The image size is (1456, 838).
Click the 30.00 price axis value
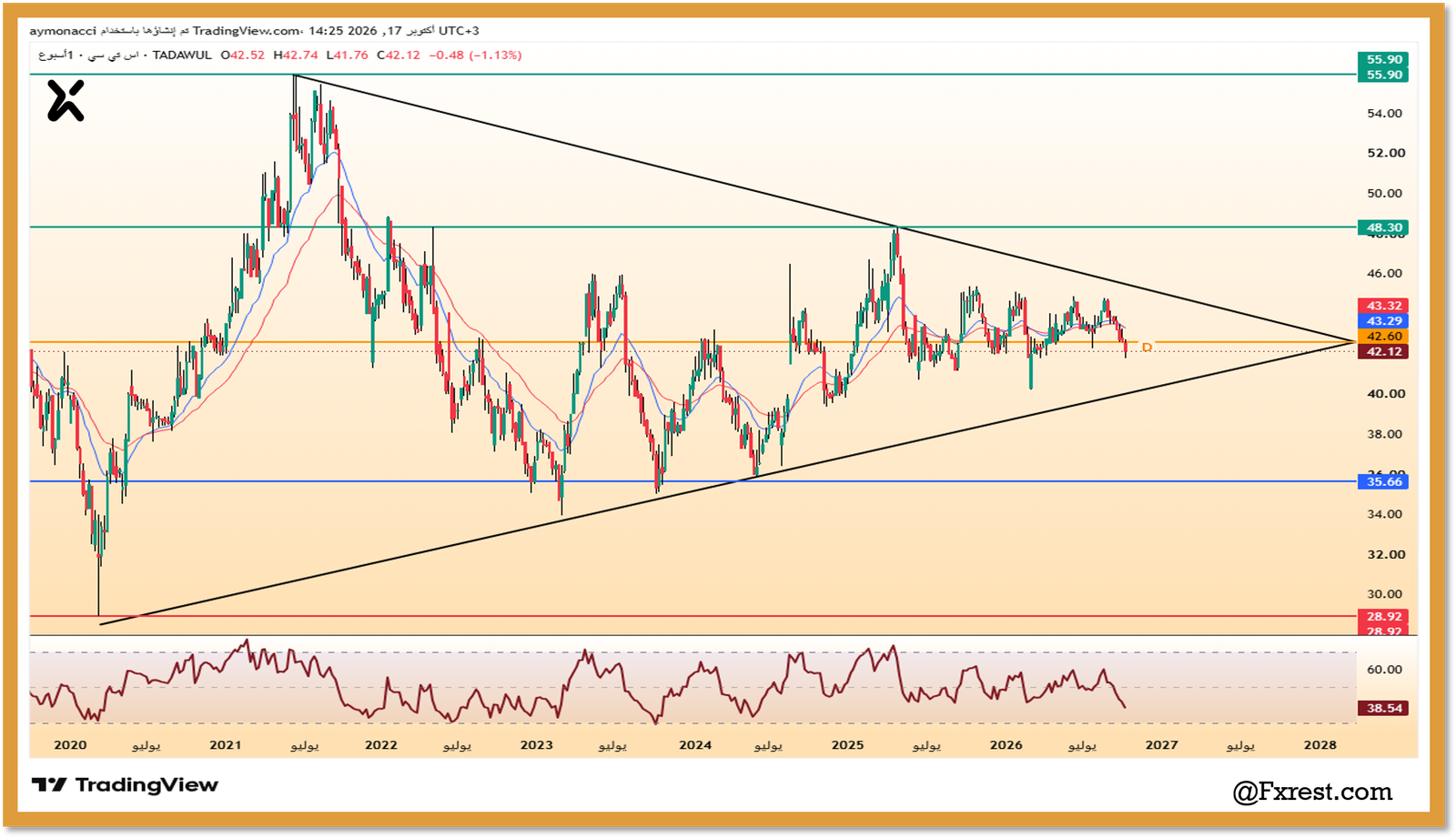[1385, 594]
